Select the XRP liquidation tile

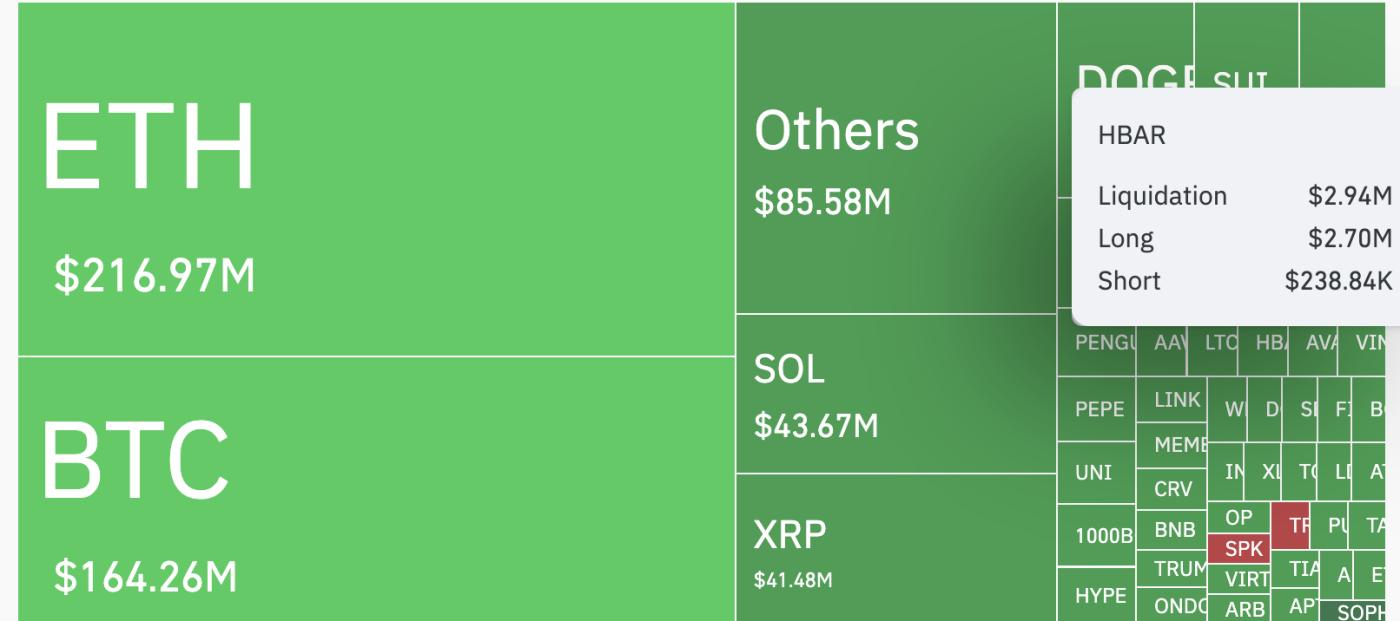pos(895,547)
